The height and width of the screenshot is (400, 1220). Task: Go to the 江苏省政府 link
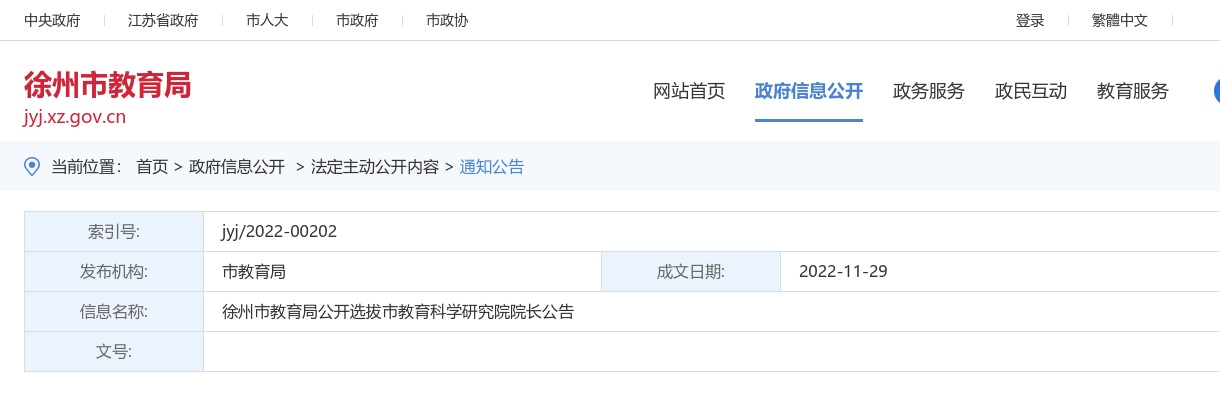(x=163, y=21)
